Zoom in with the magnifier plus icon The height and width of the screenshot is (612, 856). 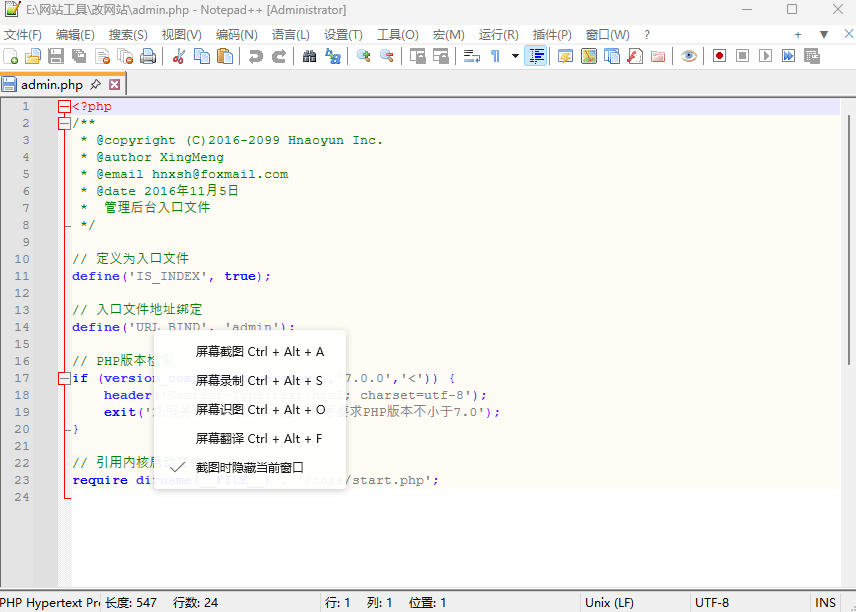coord(363,56)
